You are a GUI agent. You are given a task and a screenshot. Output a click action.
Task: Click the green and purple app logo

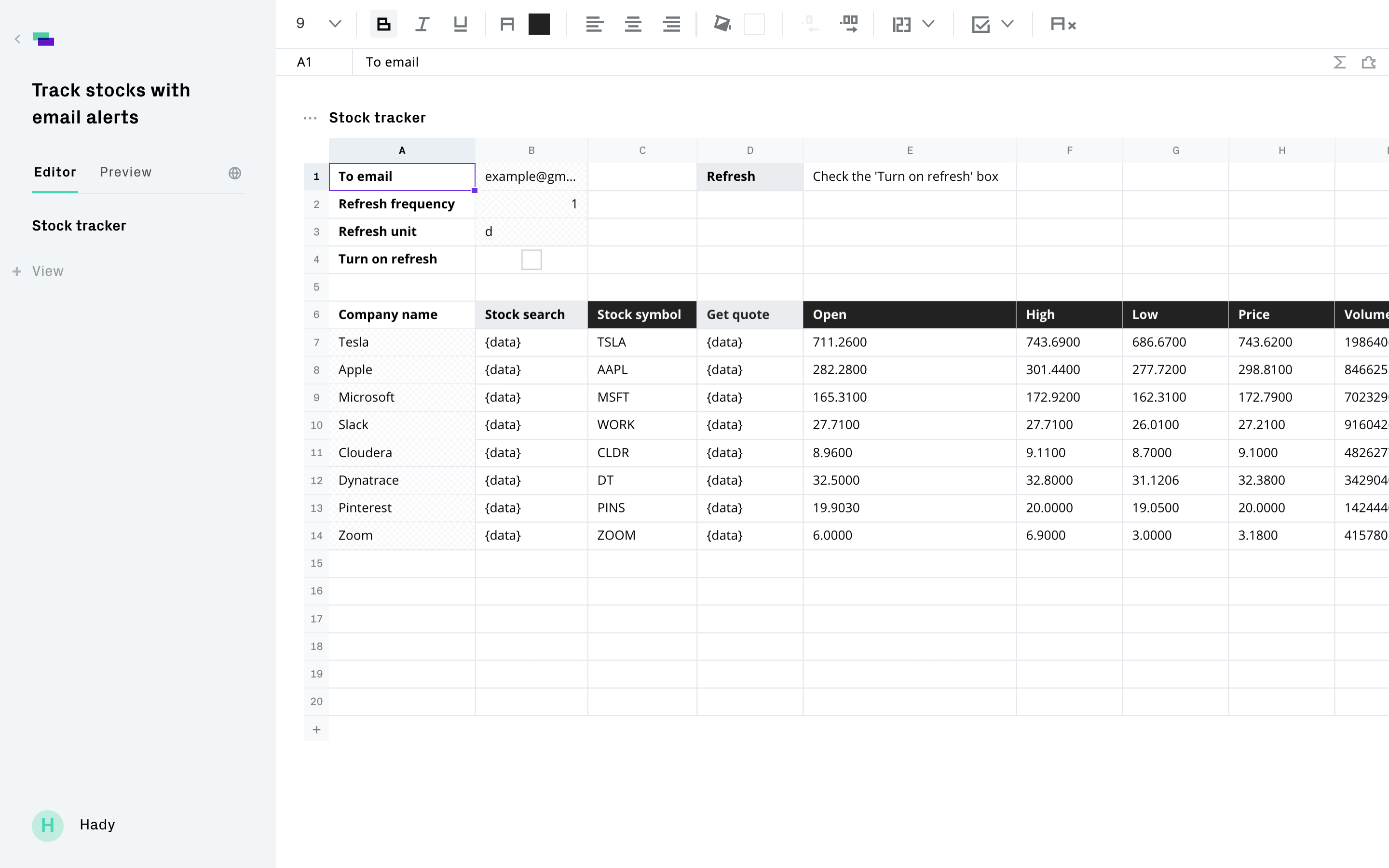coord(43,39)
